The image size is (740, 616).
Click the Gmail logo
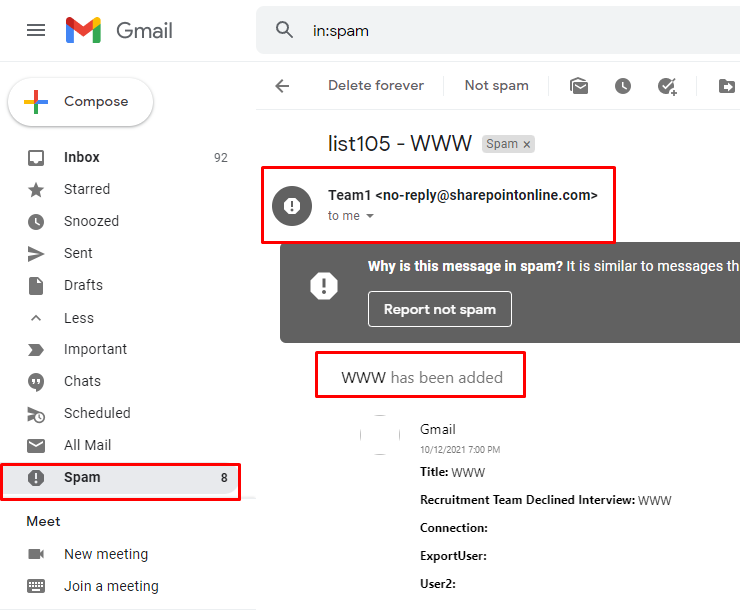(119, 31)
